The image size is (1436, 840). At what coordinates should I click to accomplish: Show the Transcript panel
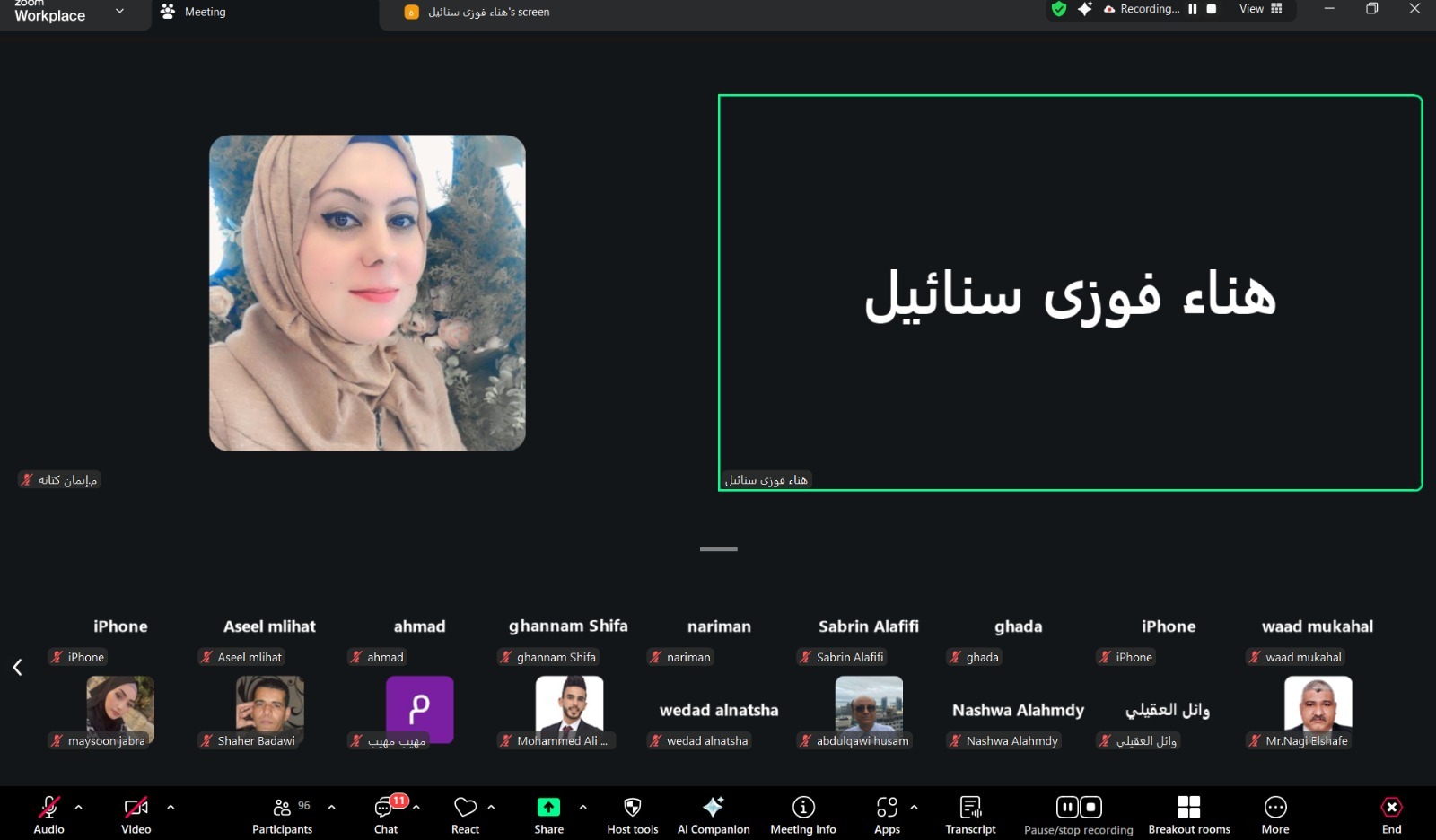(x=970, y=815)
